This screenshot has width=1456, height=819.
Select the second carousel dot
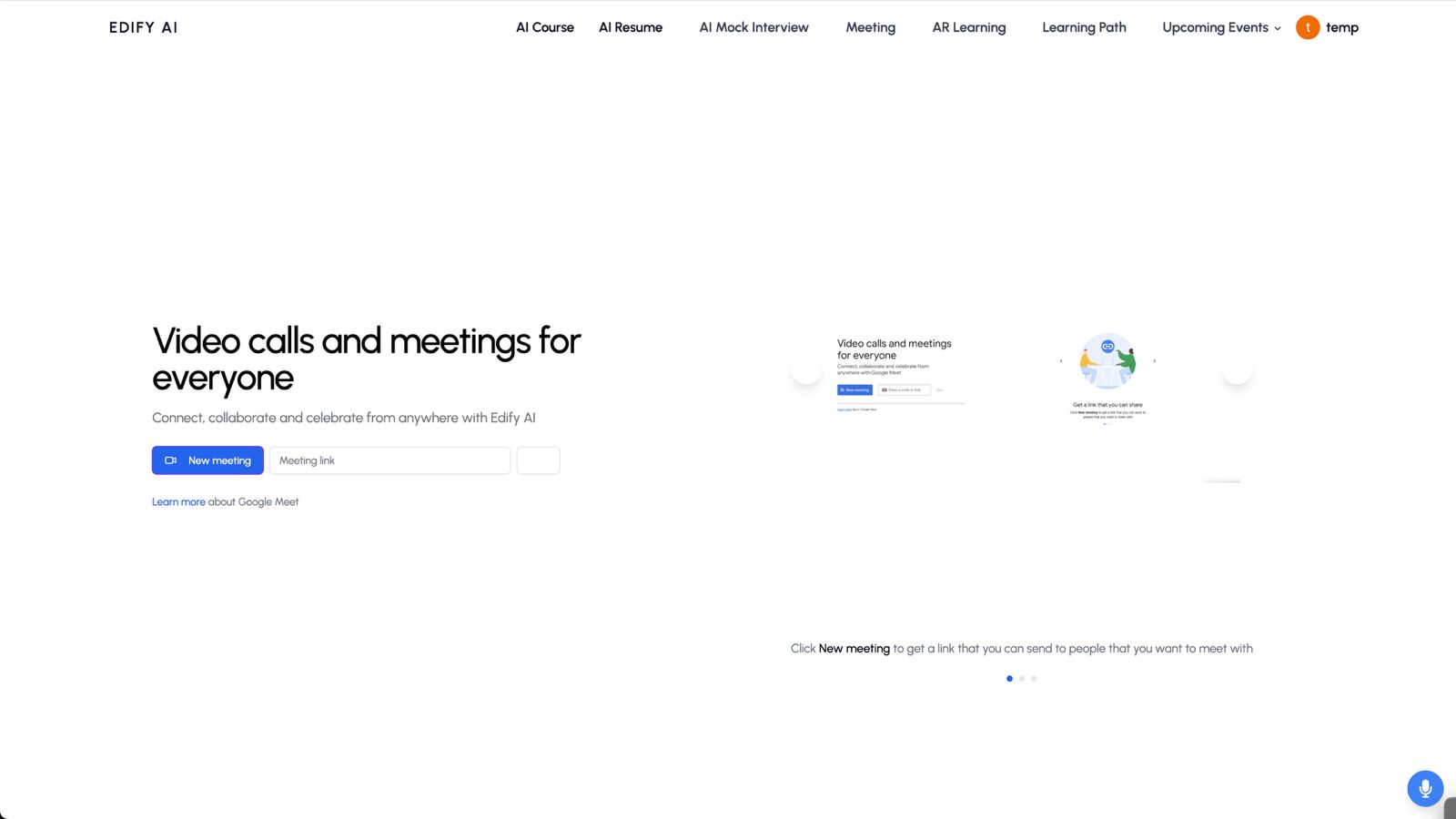(1022, 678)
